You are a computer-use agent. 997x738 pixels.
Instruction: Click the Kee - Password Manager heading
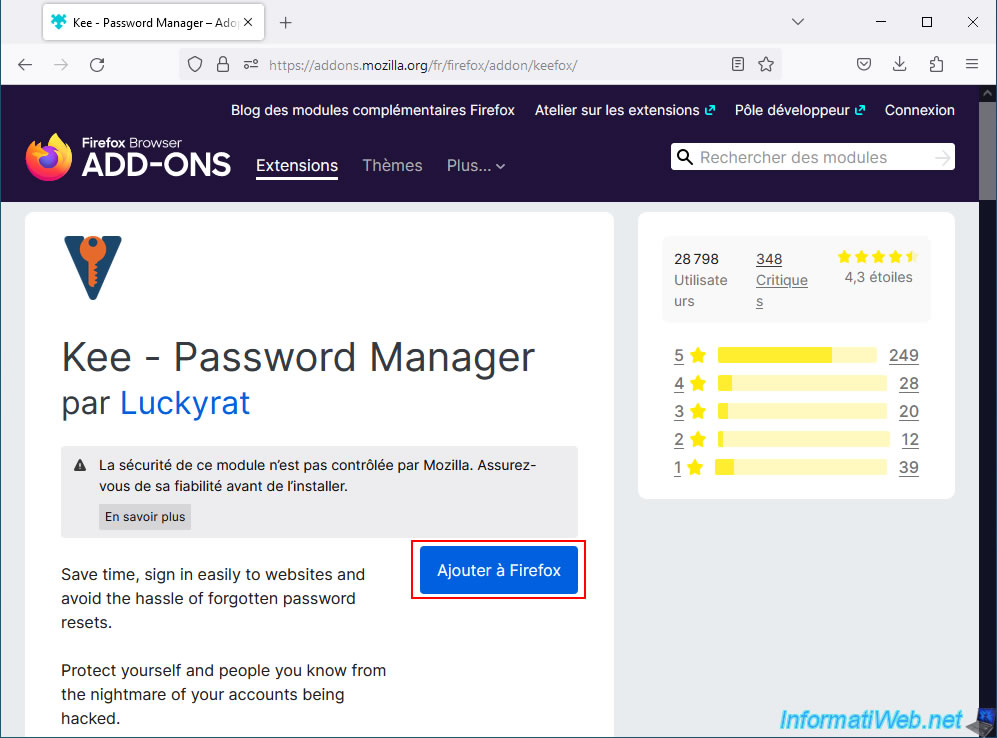click(298, 357)
